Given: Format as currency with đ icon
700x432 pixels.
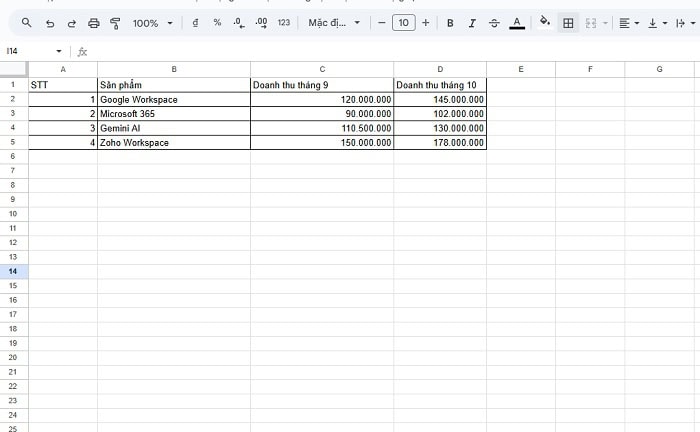Looking at the screenshot, I should pyautogui.click(x=196, y=23).
